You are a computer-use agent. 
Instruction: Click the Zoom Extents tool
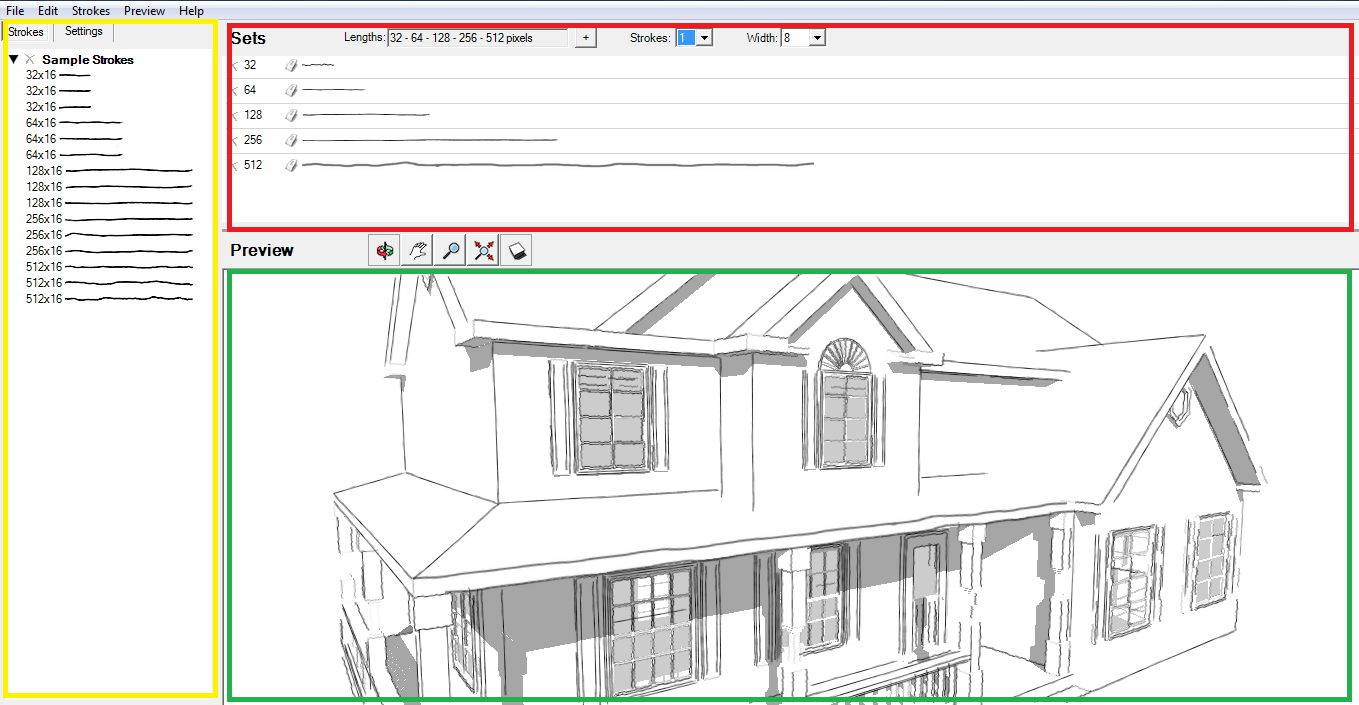[x=482, y=250]
